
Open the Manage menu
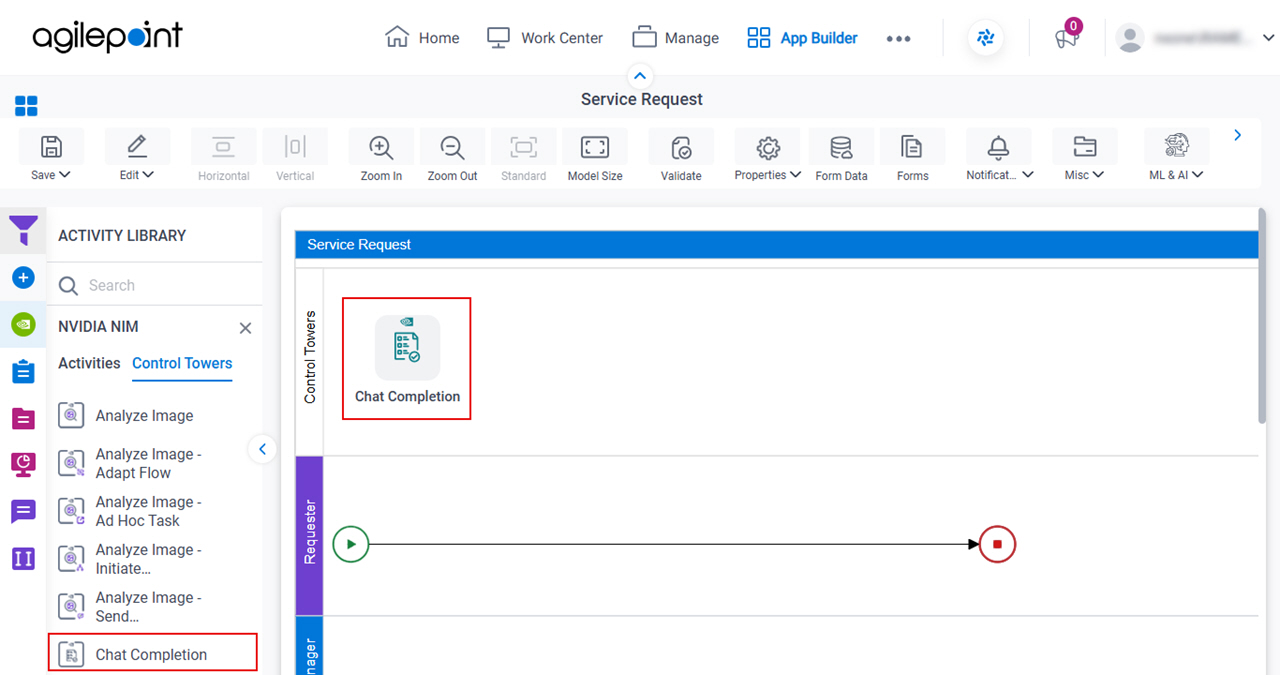click(676, 38)
